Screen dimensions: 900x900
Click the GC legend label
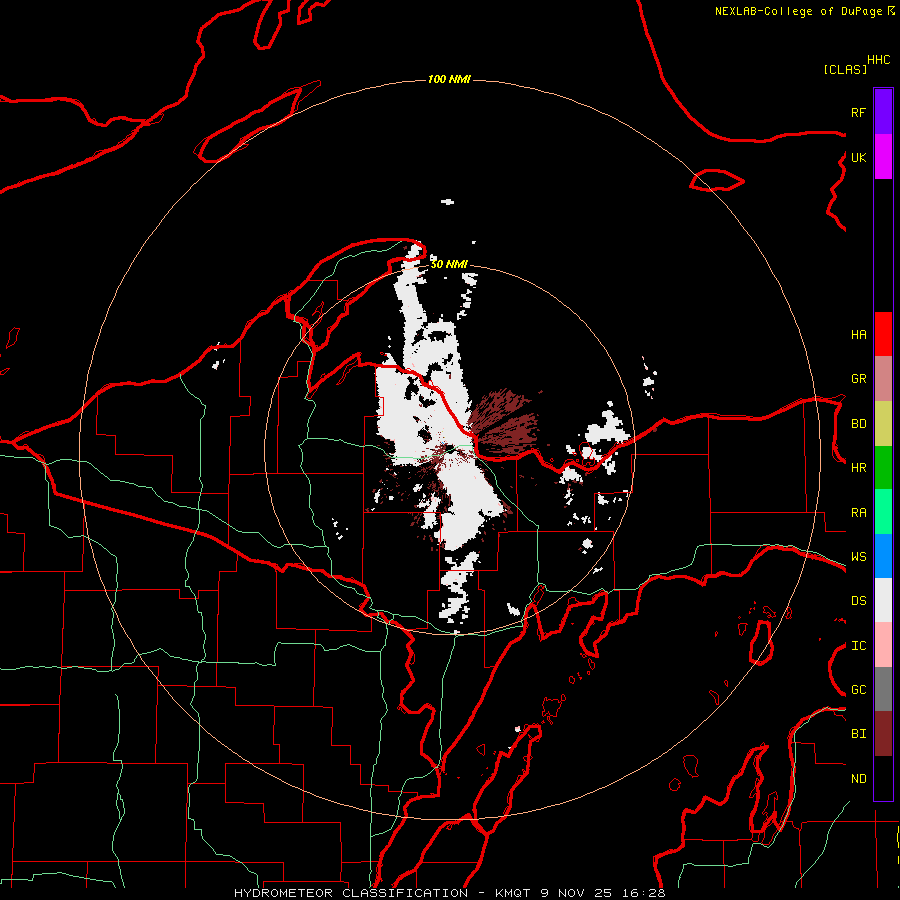(x=859, y=690)
